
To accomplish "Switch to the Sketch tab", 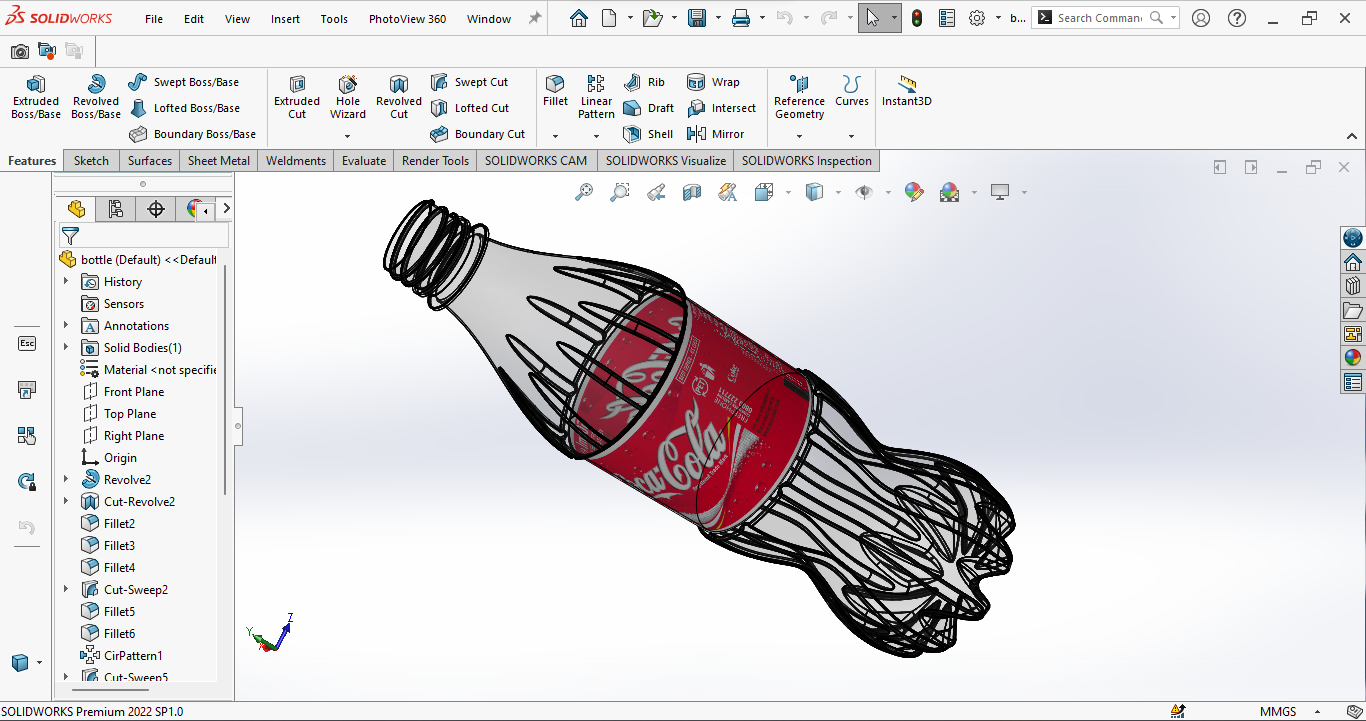I will tap(91, 161).
